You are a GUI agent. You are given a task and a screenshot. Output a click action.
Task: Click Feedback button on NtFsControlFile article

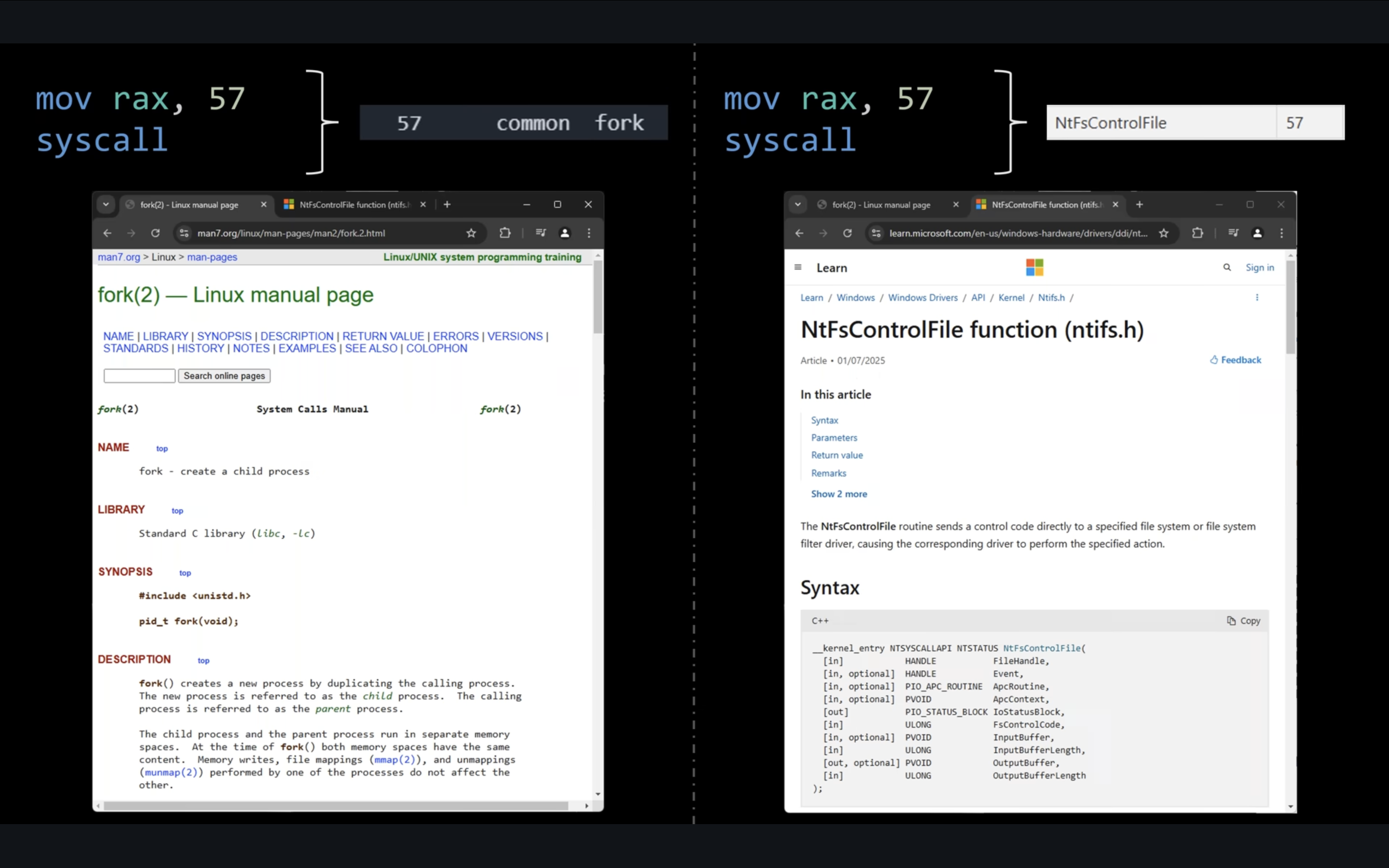pyautogui.click(x=1236, y=360)
